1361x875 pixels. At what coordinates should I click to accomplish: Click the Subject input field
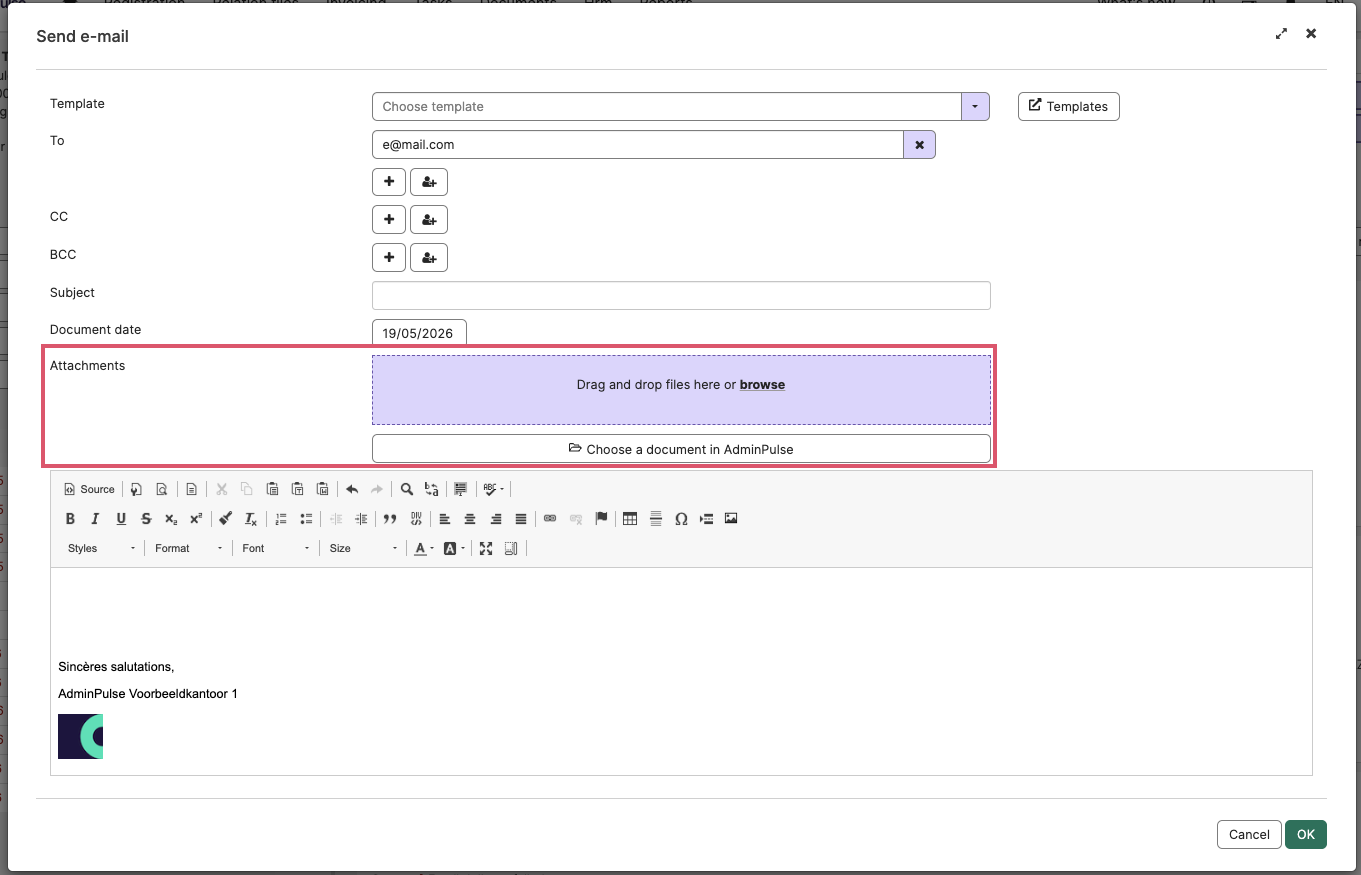(681, 296)
